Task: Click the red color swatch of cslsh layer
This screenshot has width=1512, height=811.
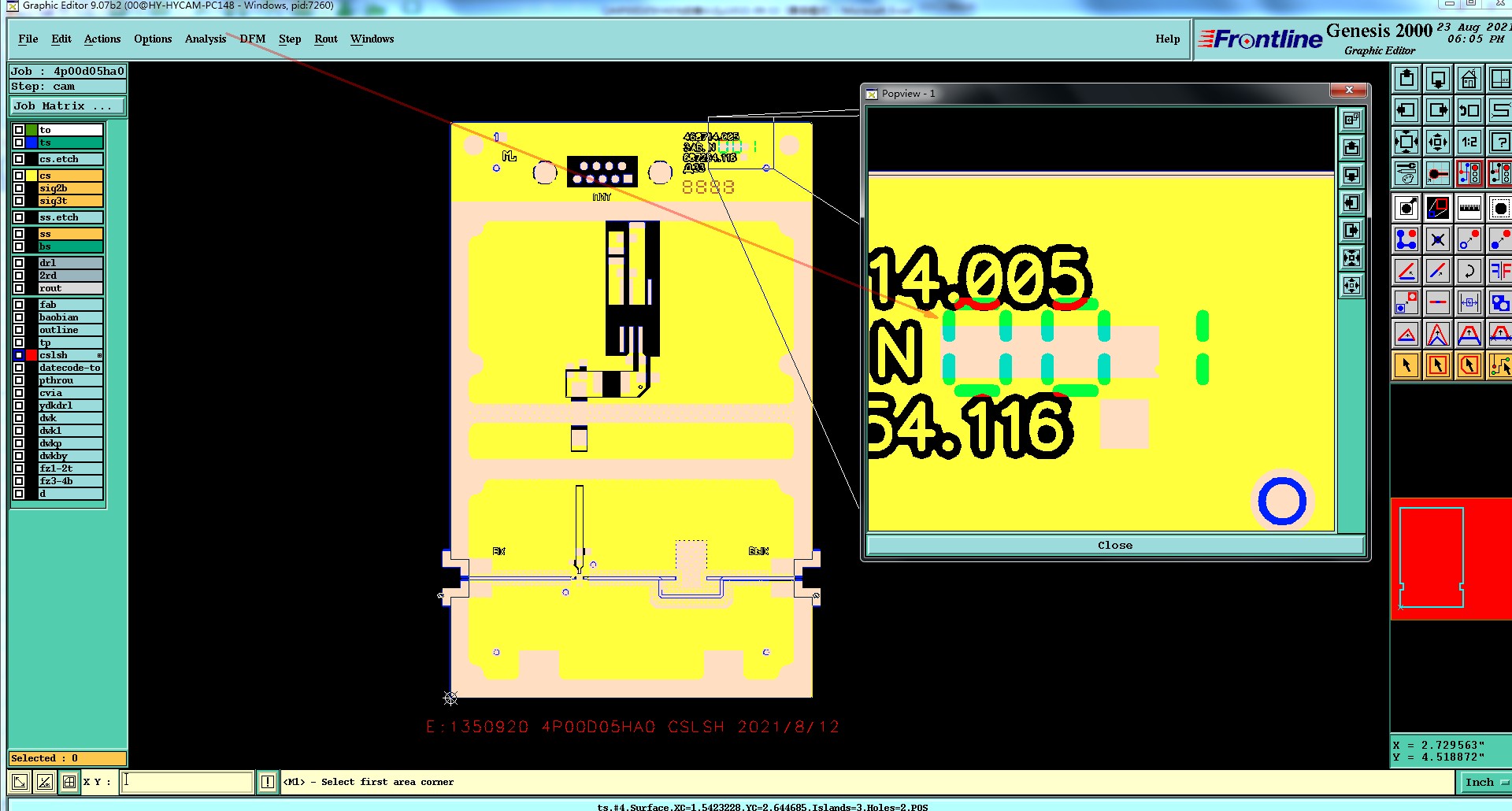Action: coord(31,355)
